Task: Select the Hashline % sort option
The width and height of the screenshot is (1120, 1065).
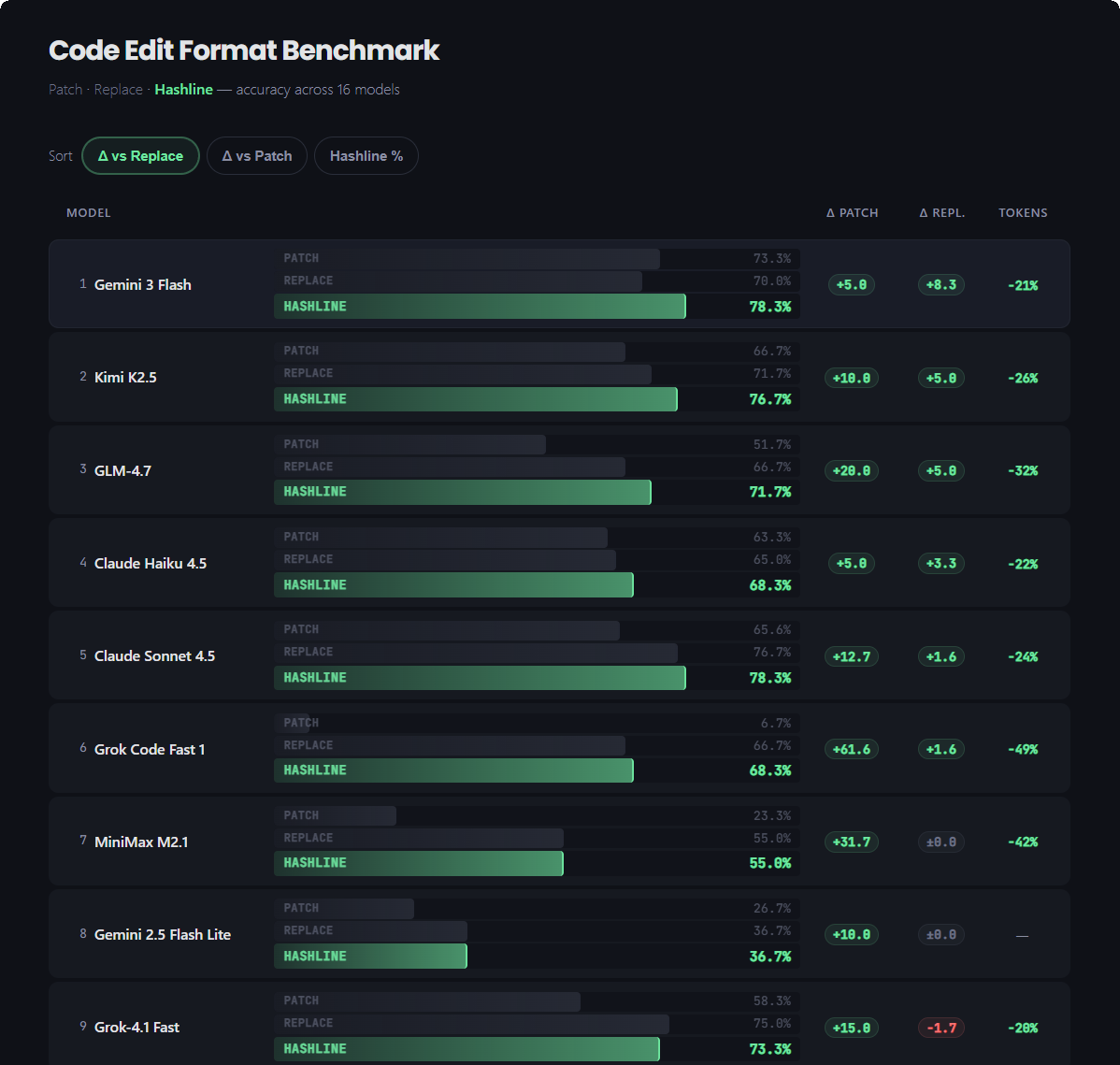Action: pyautogui.click(x=366, y=156)
